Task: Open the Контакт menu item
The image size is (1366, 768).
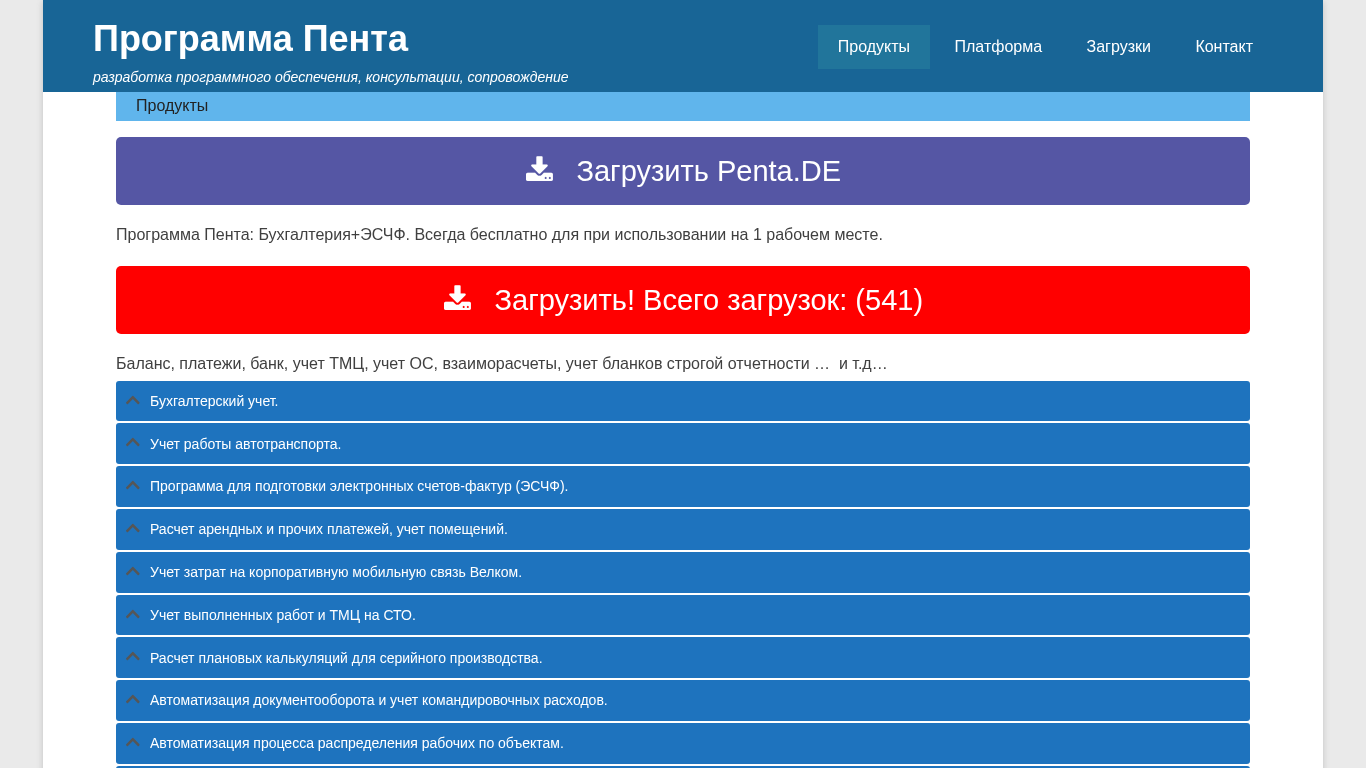Action: [x=1224, y=47]
